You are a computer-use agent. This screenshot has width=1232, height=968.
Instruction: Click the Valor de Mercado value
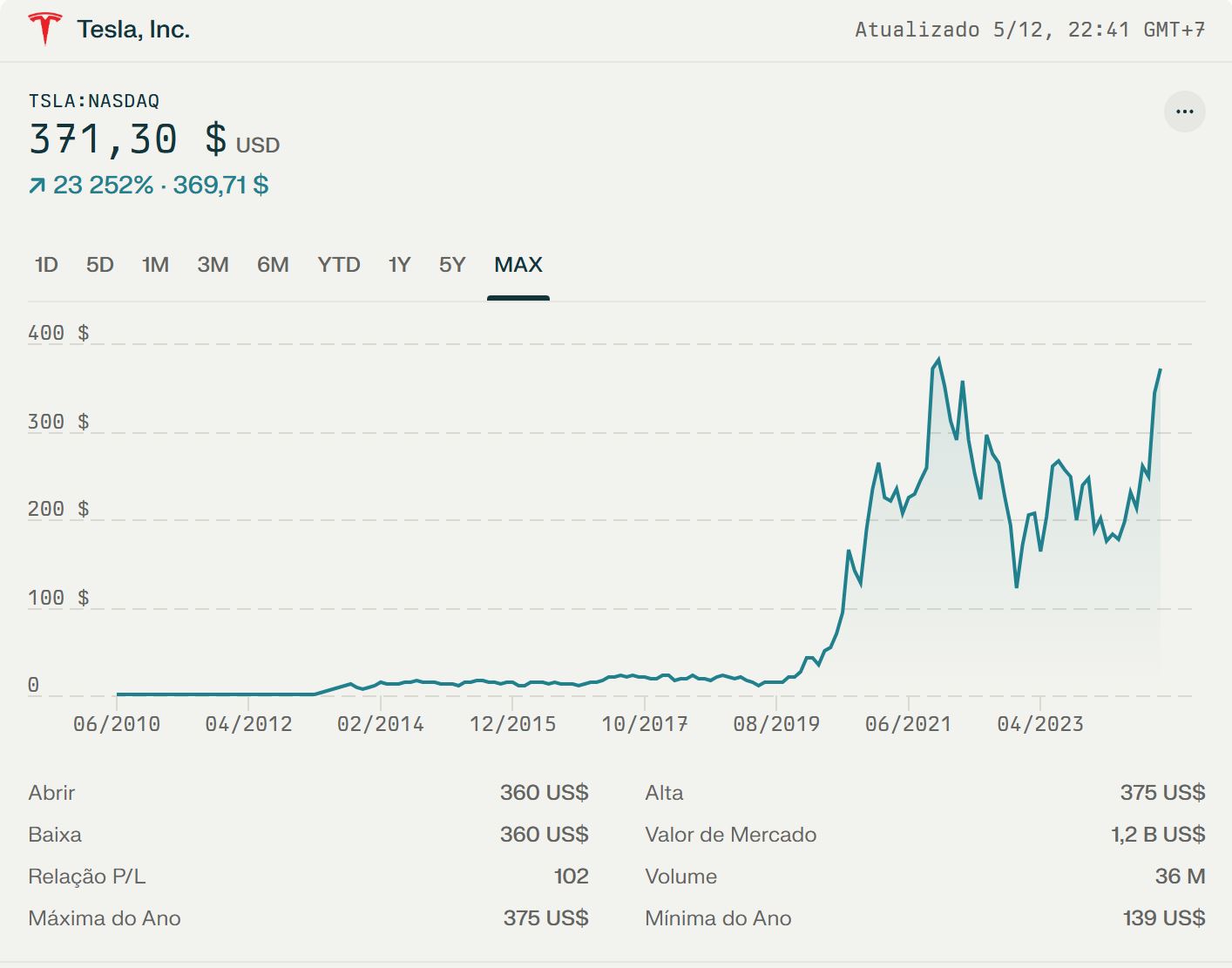click(1158, 835)
